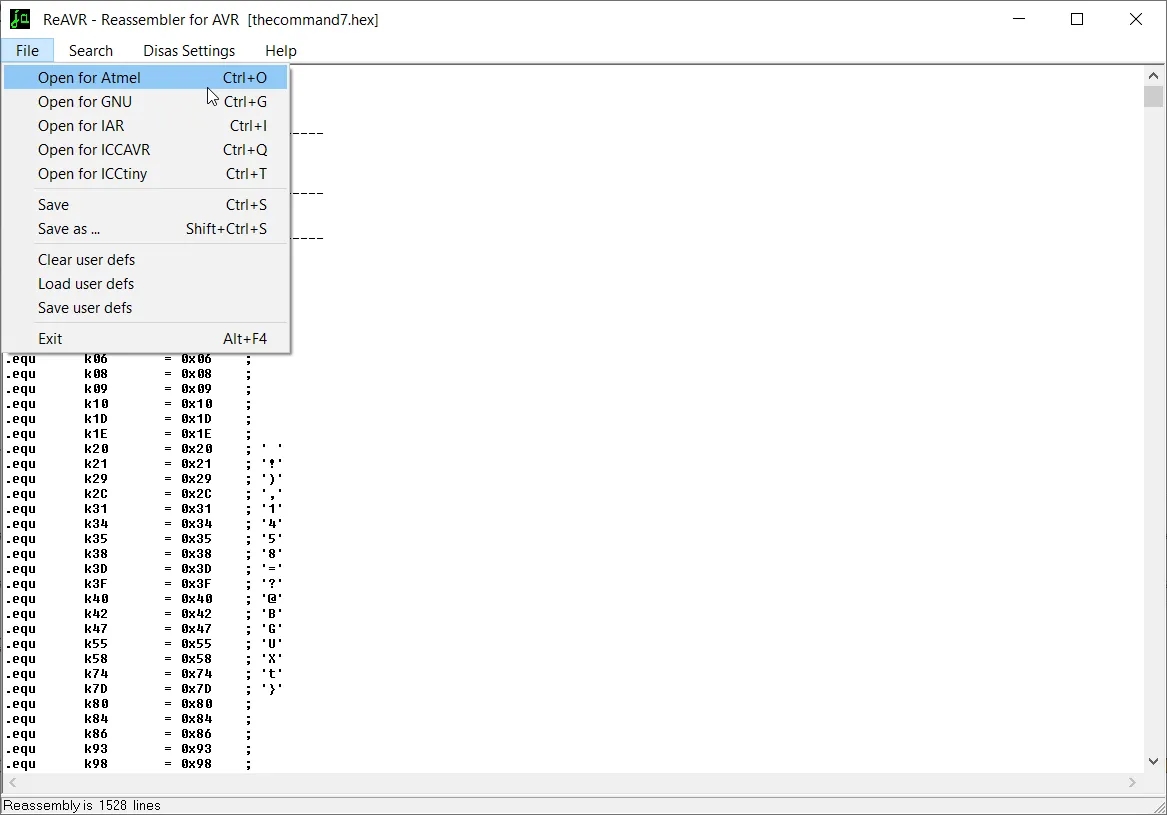The width and height of the screenshot is (1167, 815).
Task: Maximize the ReAVR window
Action: (x=1077, y=19)
